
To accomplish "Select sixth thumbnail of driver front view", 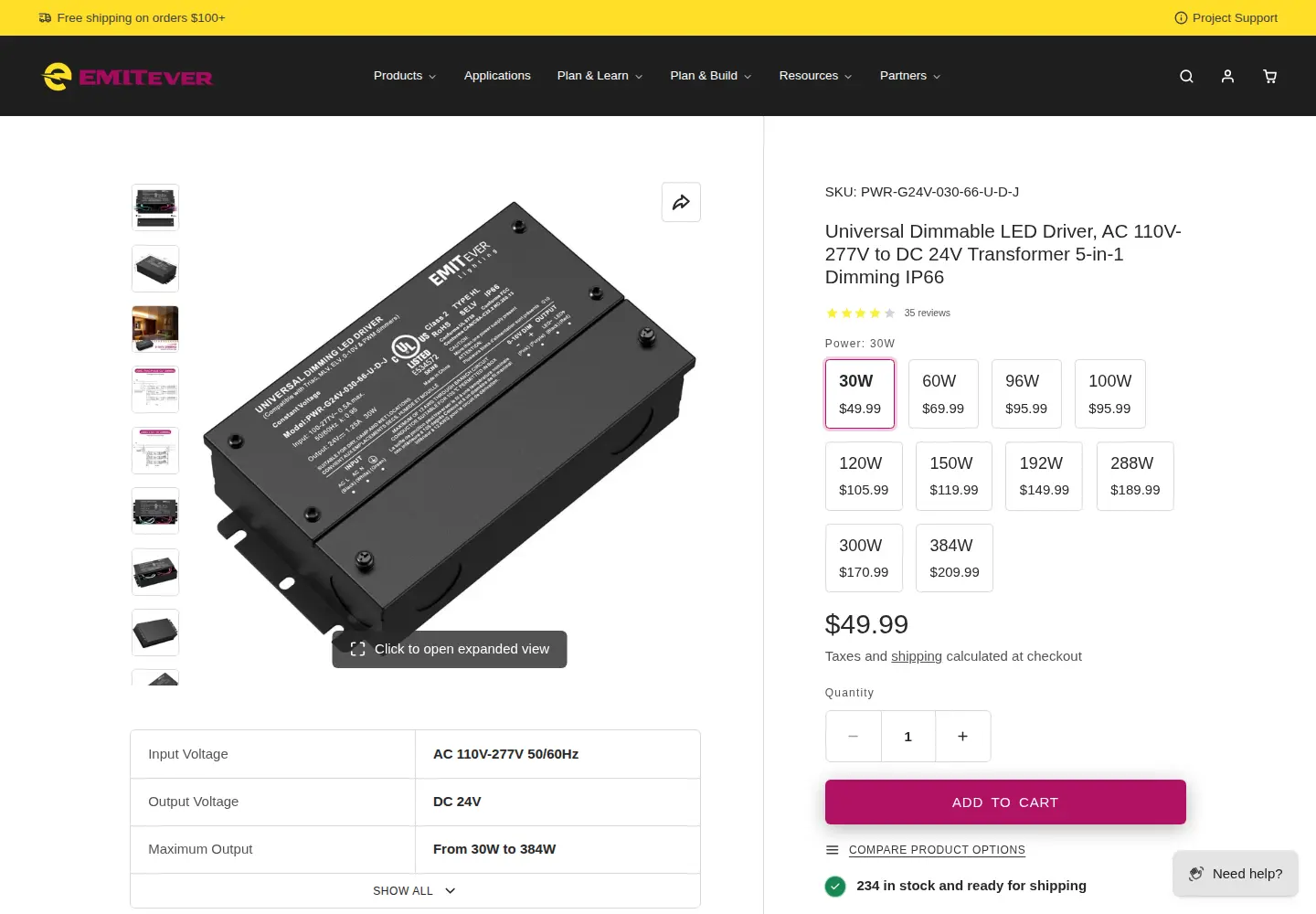I will coord(155,511).
